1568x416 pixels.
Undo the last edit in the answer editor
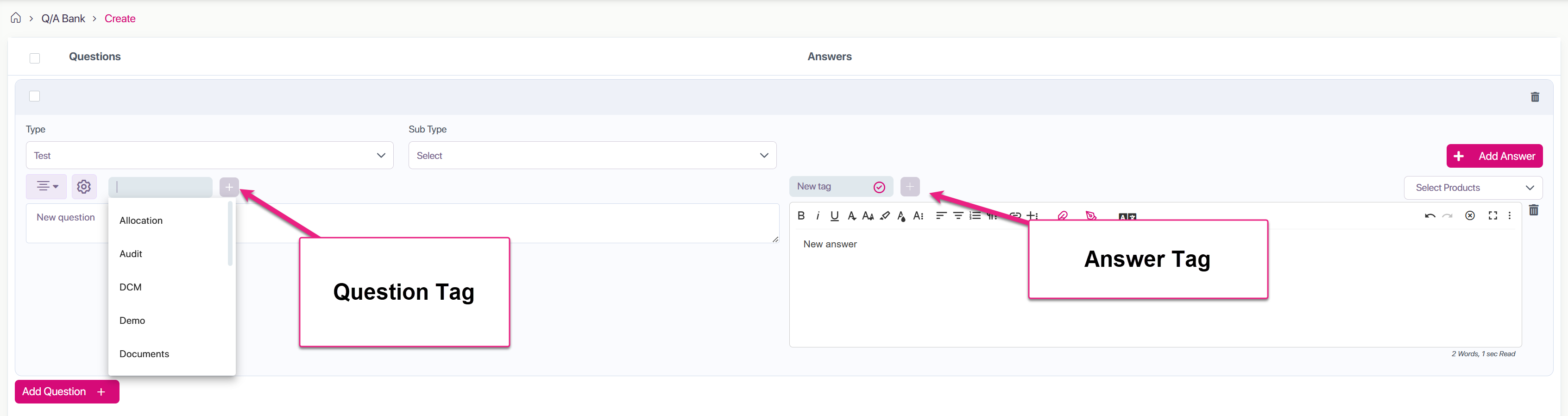[x=1430, y=215]
